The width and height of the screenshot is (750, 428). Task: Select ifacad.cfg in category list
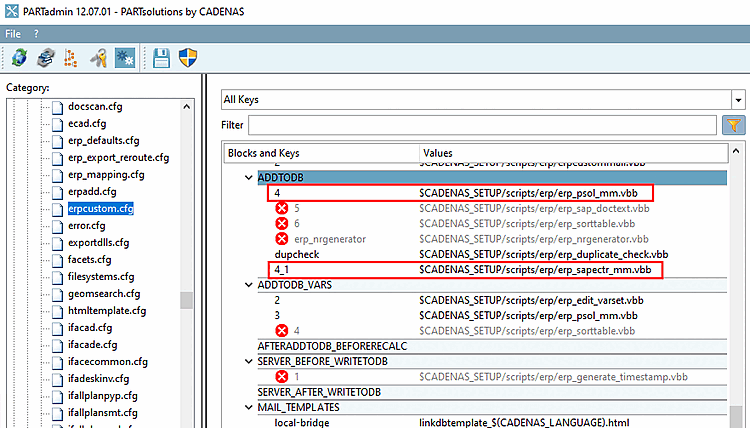click(x=90, y=328)
